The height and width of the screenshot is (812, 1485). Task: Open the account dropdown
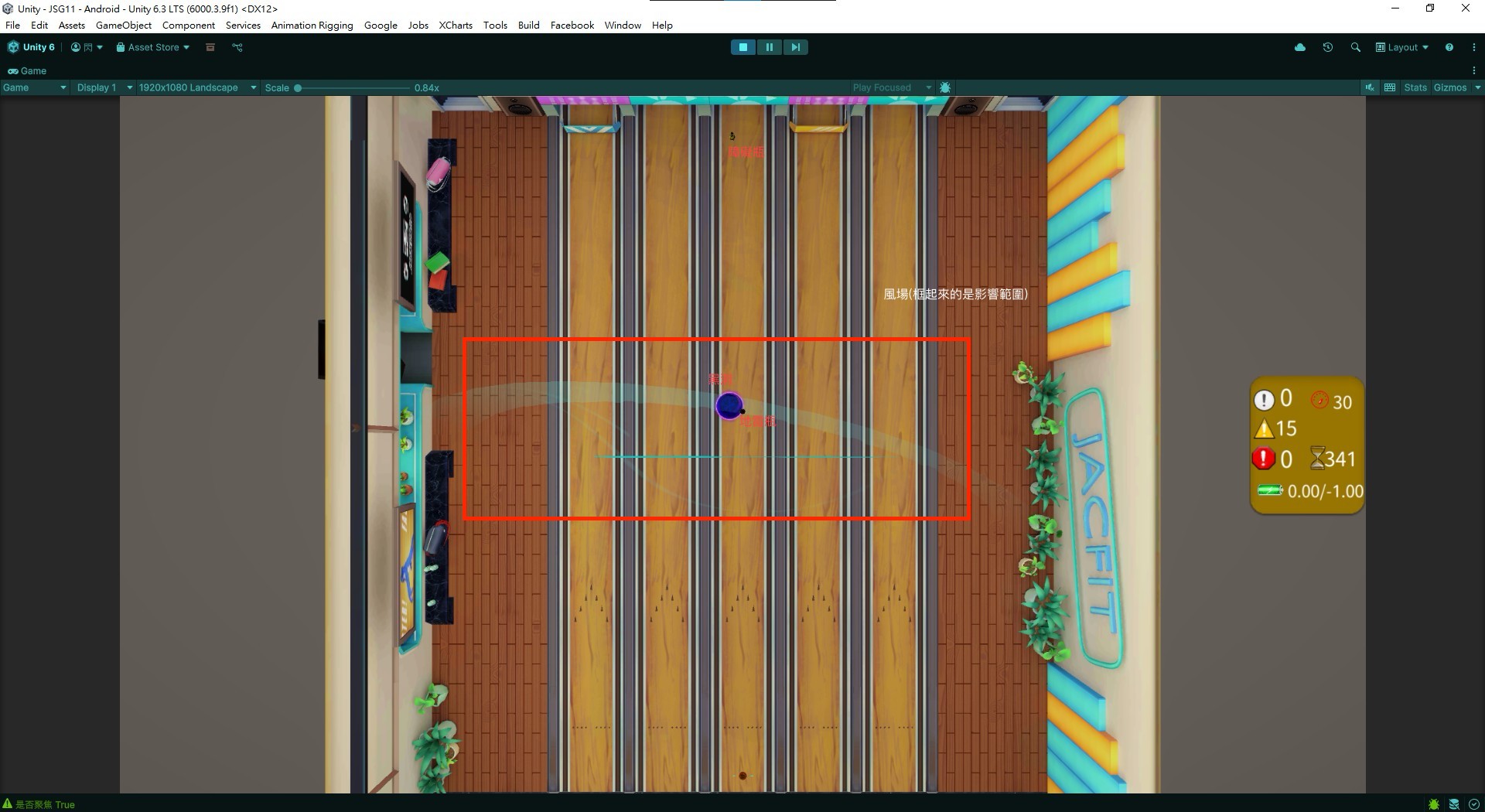87,47
